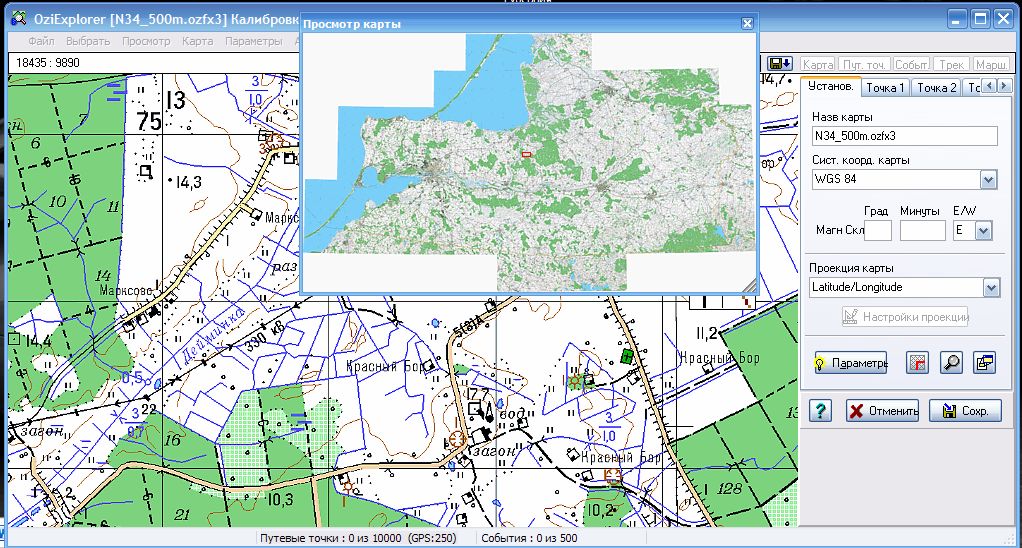
Task: Close the OziExplorer main window
Action: [x=1004, y=18]
